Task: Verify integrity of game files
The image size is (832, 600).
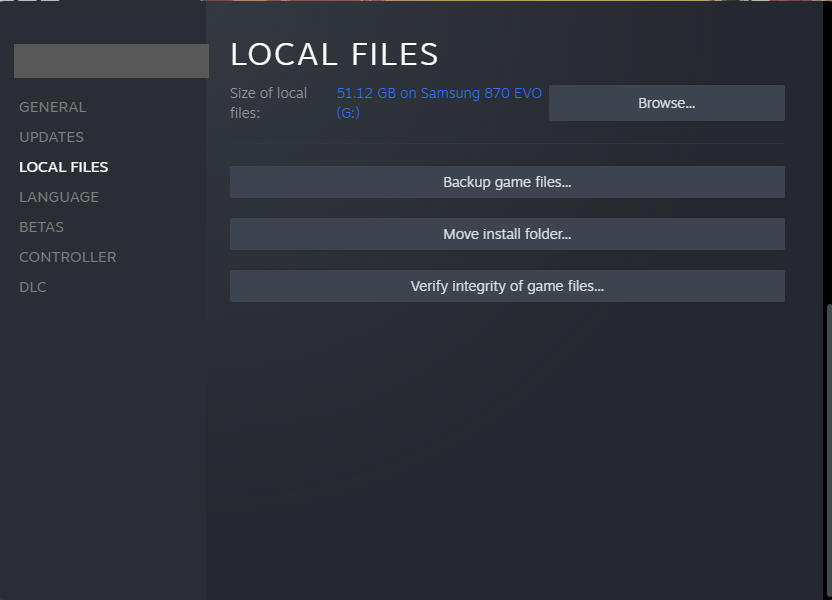Action: [507, 286]
